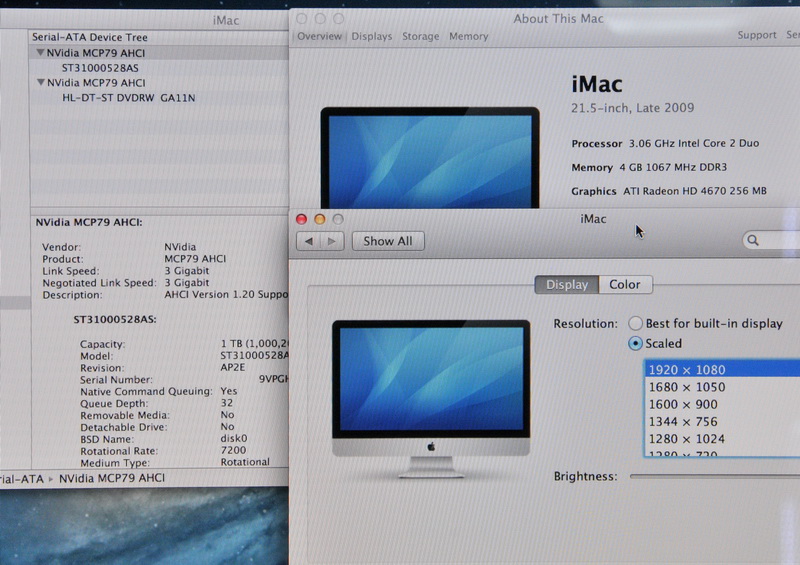Click the '21.5-inch, Late 2009' text
Image resolution: width=800 pixels, height=565 pixels.
633,108
